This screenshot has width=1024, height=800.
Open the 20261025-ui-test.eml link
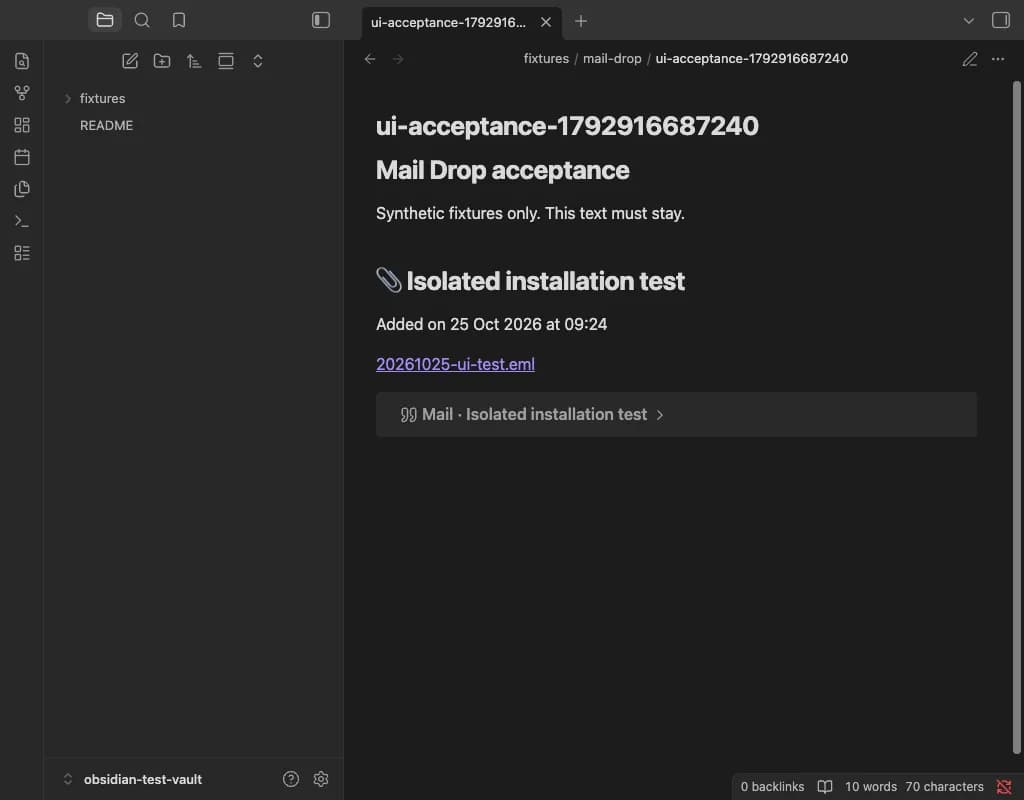tap(455, 364)
